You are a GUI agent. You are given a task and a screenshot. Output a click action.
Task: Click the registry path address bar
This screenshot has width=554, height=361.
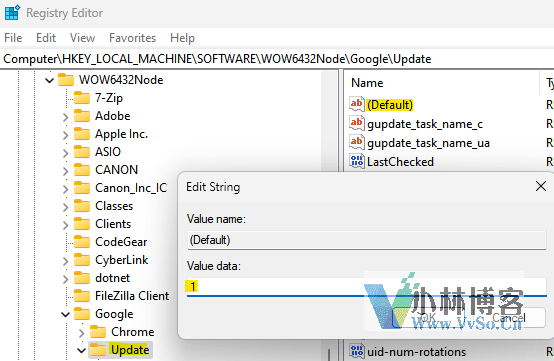[277, 59]
